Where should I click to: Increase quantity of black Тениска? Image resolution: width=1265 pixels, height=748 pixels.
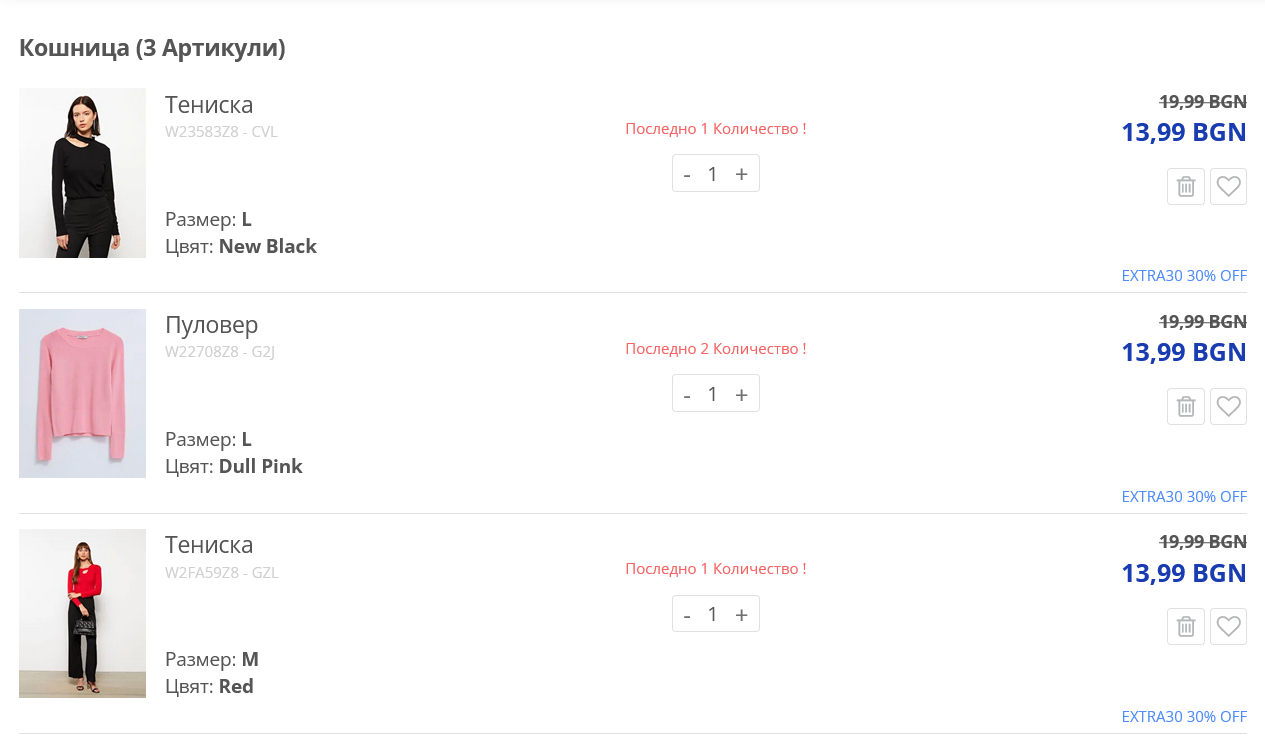741,174
